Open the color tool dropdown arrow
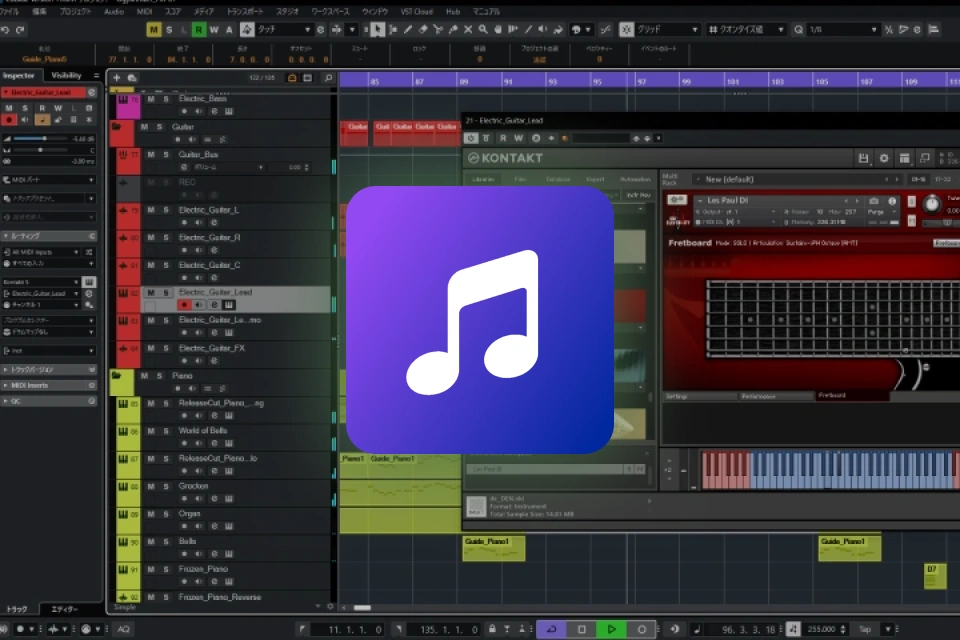The height and width of the screenshot is (640, 960). (x=588, y=29)
